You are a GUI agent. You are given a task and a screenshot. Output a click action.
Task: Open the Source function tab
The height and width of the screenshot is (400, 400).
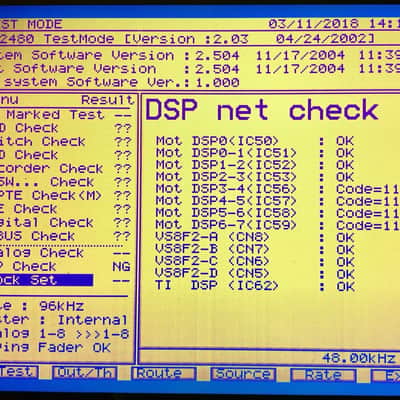243,374
